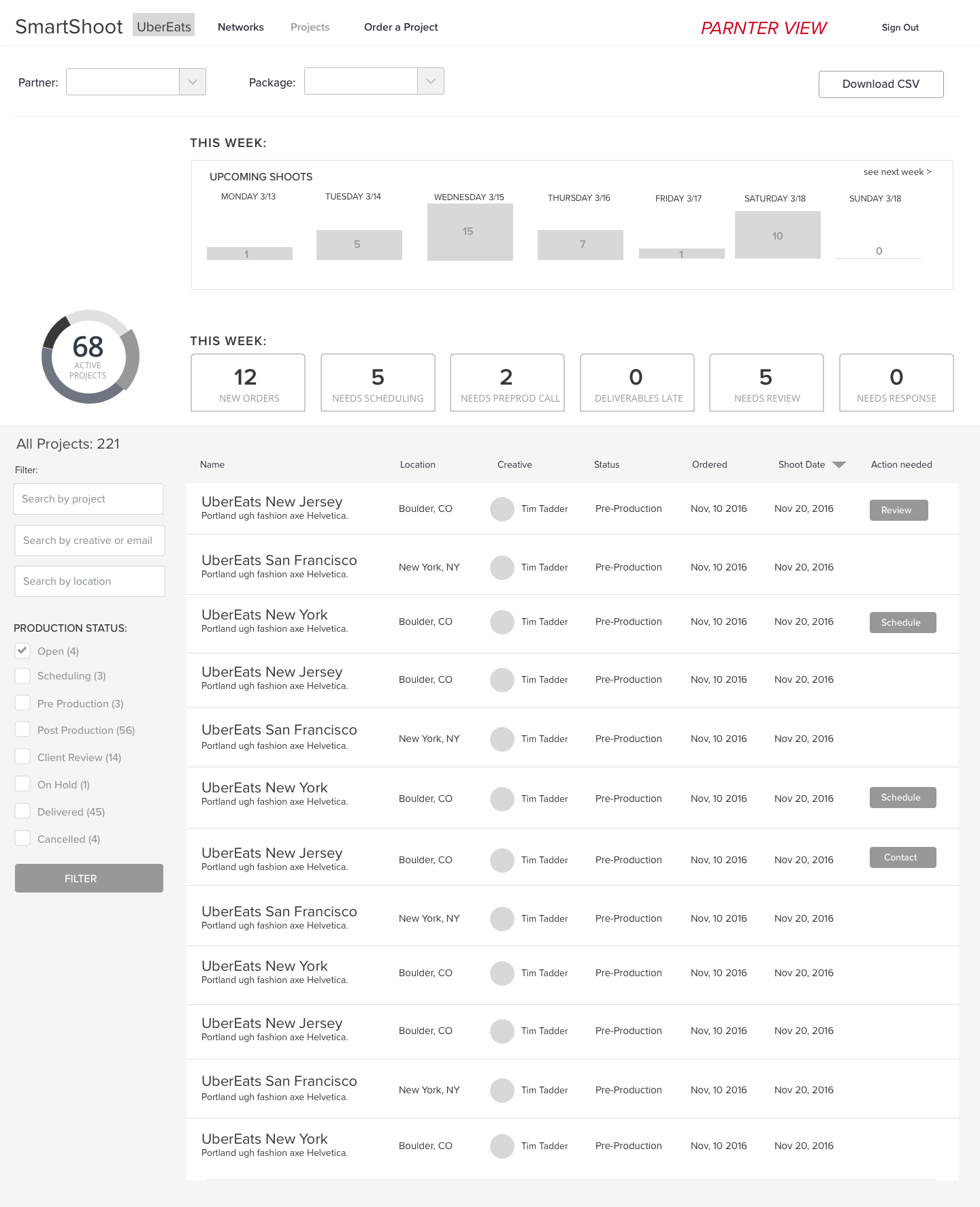Click the Review action button
This screenshot has height=1207, width=980.
tap(899, 510)
